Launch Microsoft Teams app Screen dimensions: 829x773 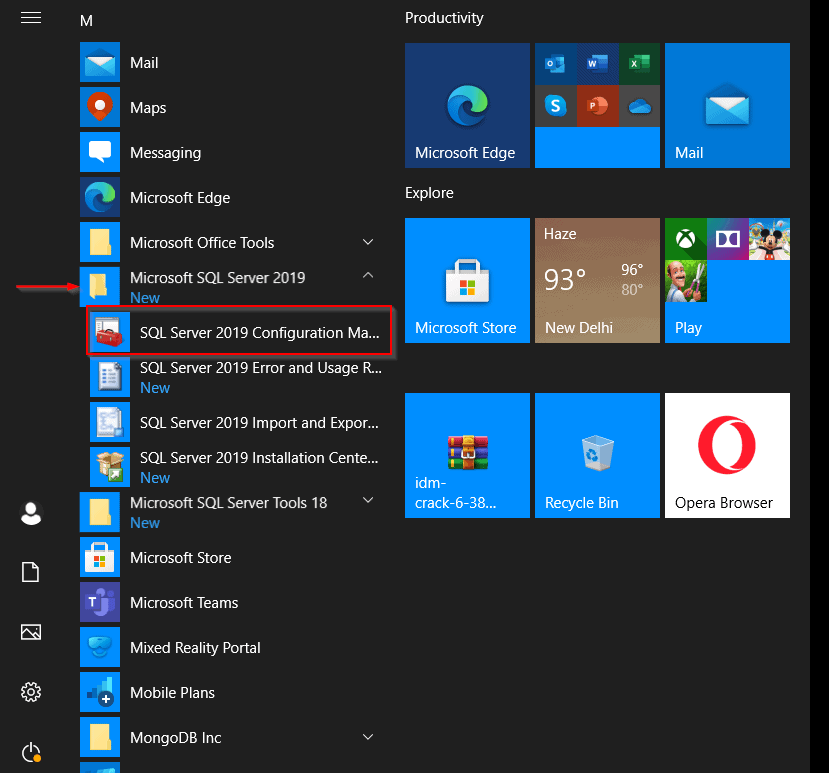230,602
